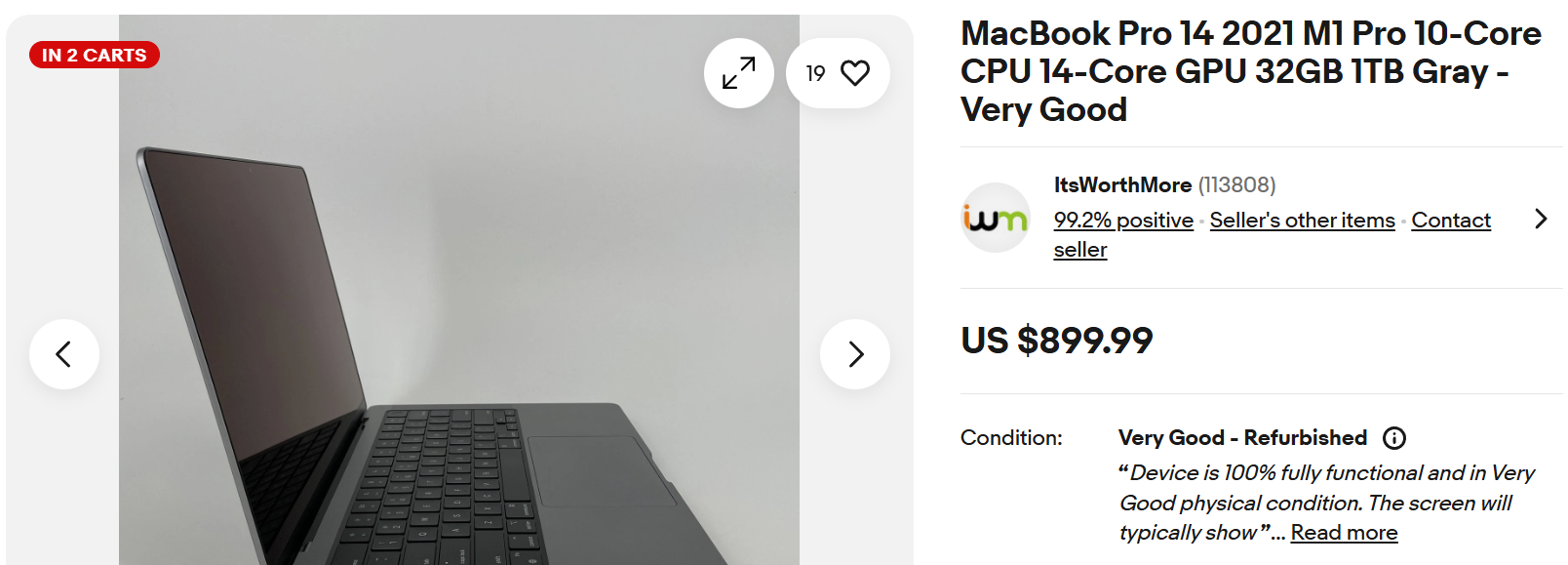
Task: Click Very Good - Refurbished condition text
Action: 1242,438
